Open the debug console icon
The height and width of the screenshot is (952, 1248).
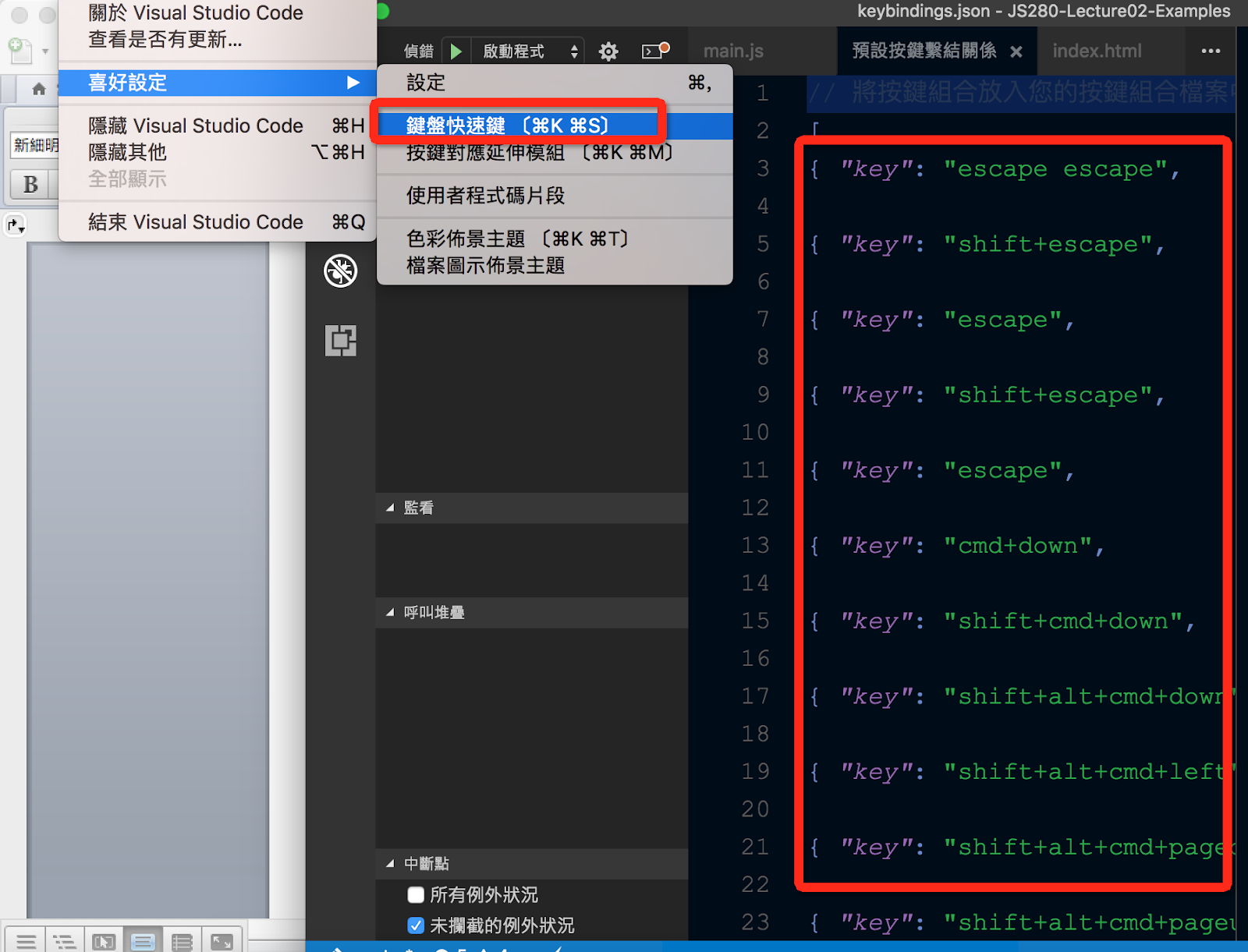point(655,51)
